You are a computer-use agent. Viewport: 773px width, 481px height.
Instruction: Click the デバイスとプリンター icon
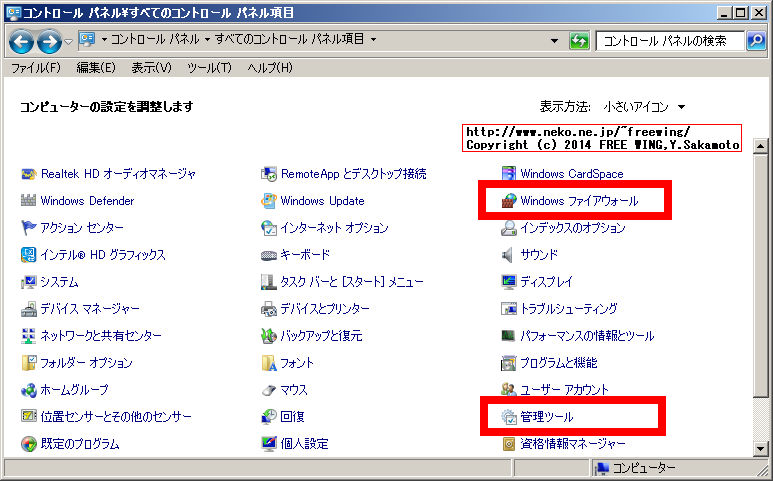point(269,309)
